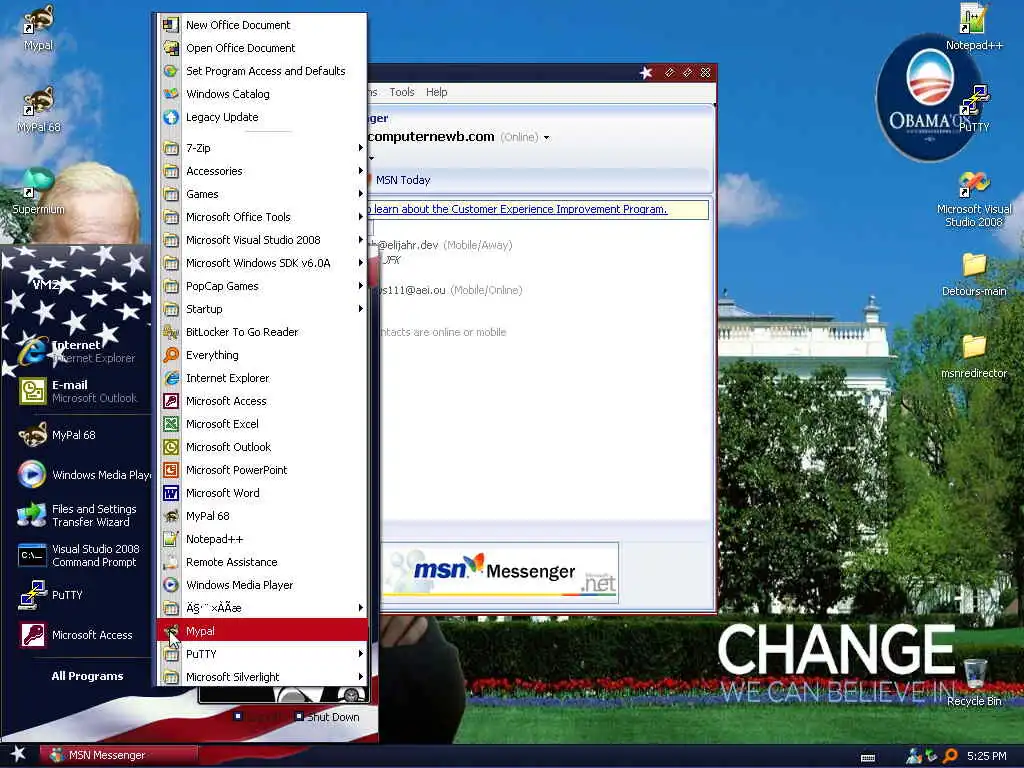Open Internet Explorer from programs list
The image size is (1024, 768).
click(x=263, y=378)
